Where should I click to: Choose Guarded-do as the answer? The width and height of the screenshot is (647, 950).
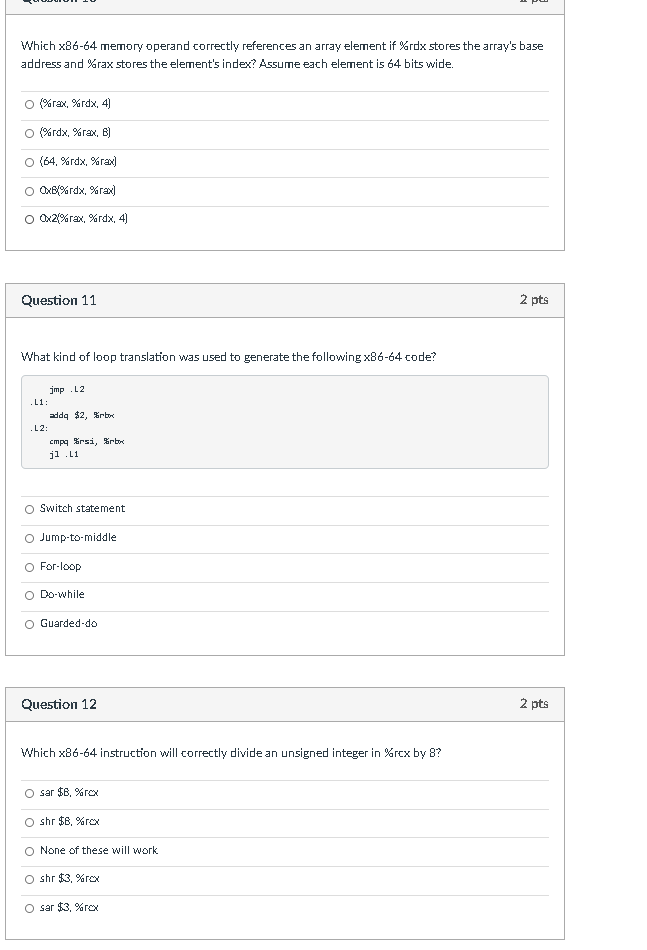[x=30, y=624]
